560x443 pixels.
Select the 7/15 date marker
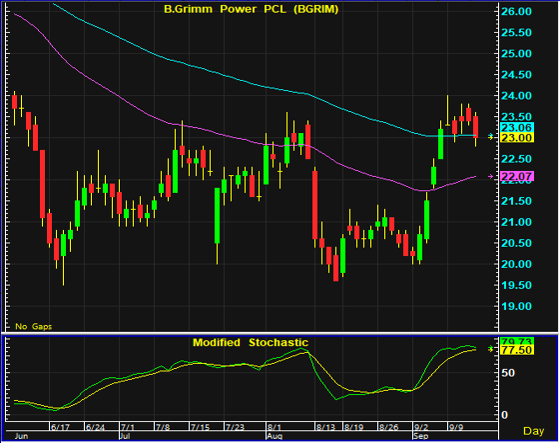pos(199,427)
